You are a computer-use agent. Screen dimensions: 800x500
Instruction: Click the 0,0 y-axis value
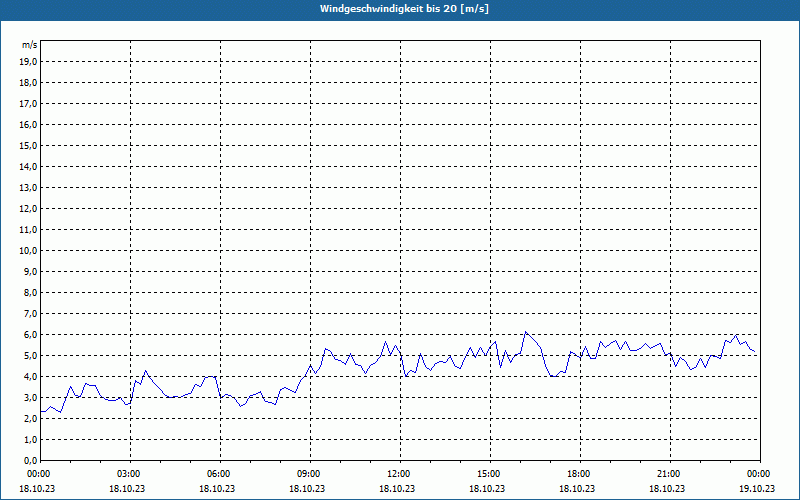coord(31,461)
